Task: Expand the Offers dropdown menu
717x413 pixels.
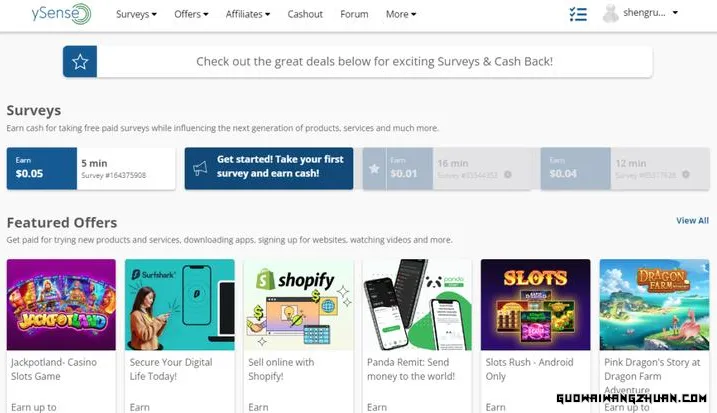Action: coord(191,14)
